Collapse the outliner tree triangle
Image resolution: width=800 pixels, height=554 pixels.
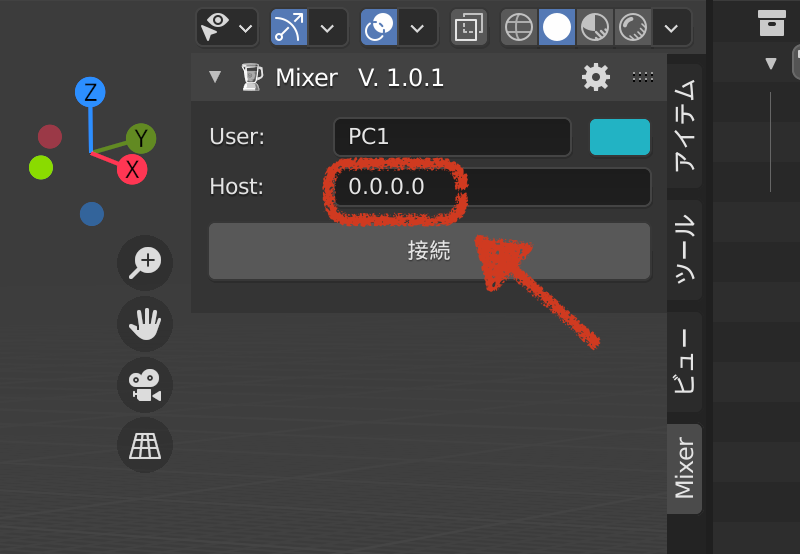pyautogui.click(x=771, y=64)
